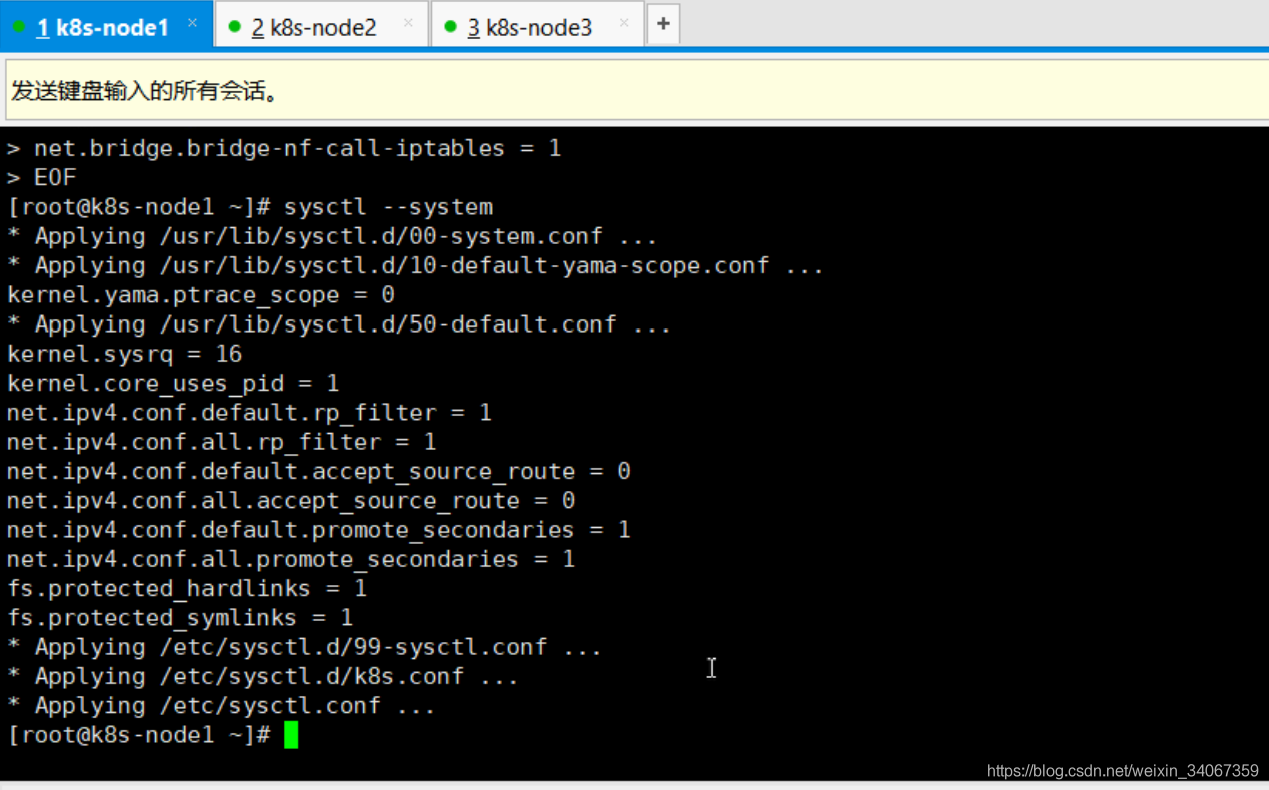1269x790 pixels.
Task: Click 'Applying /usr/lib/sysctl.d/00-system.conf' line
Action: [x=332, y=236]
